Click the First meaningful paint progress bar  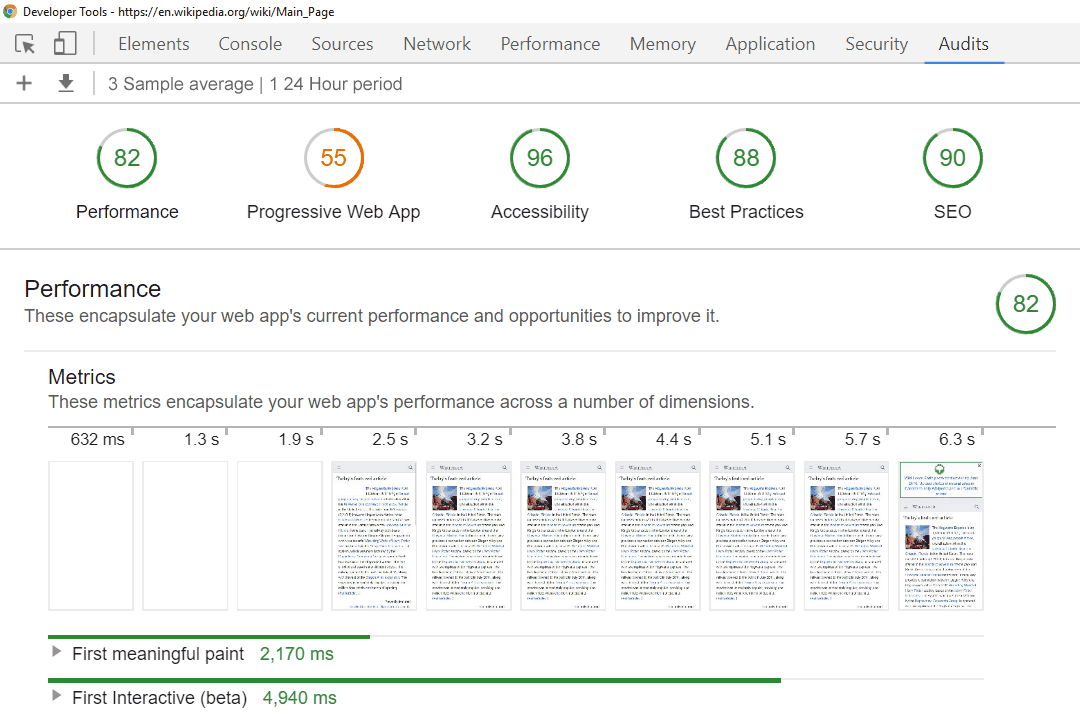click(x=209, y=636)
